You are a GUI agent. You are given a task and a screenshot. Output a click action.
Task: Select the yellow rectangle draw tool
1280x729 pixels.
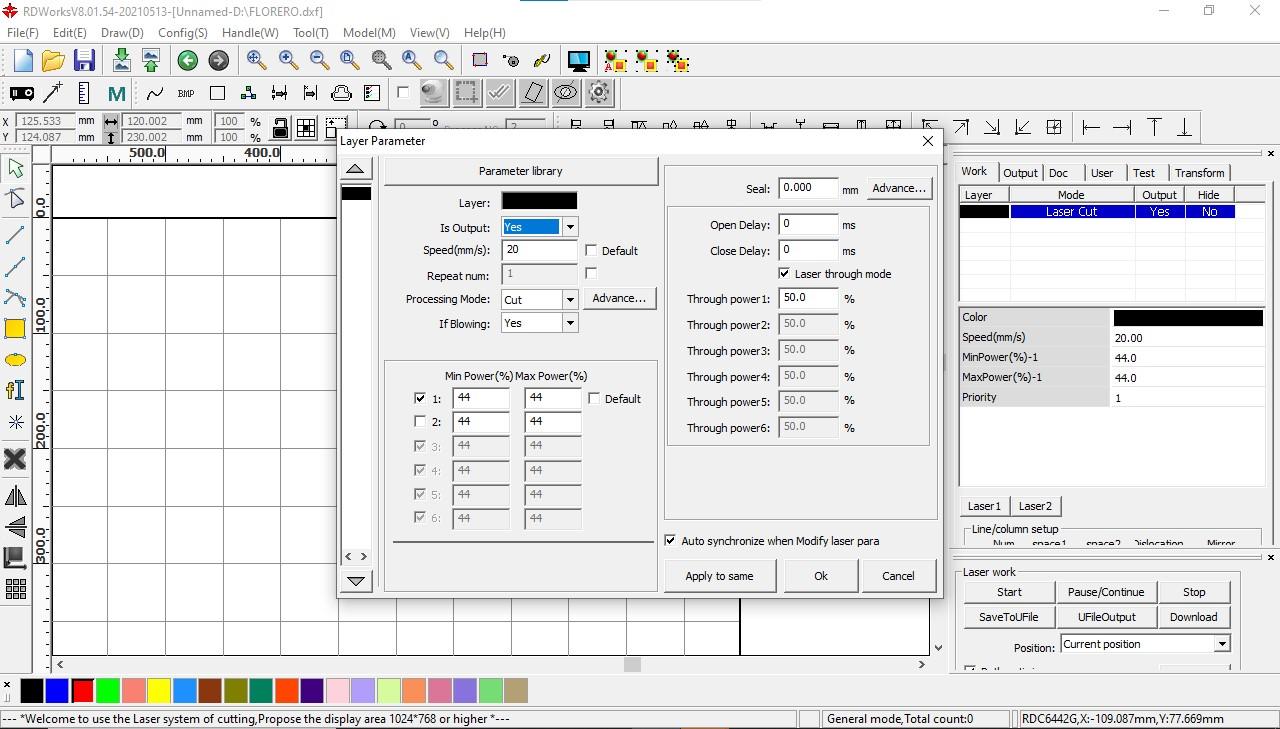click(x=15, y=328)
